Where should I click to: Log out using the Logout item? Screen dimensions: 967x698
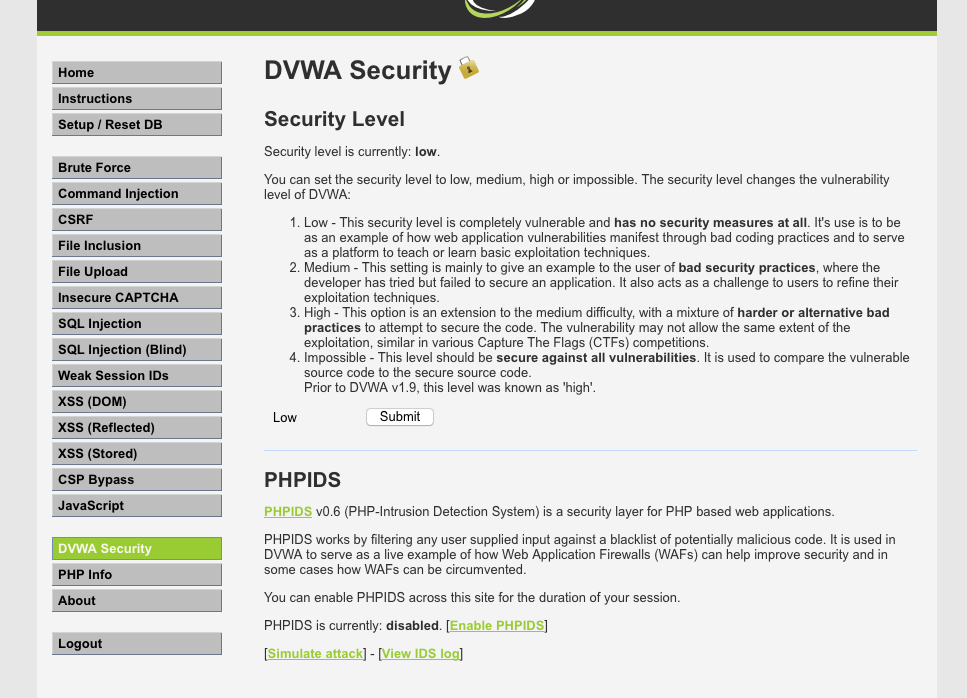coord(137,643)
